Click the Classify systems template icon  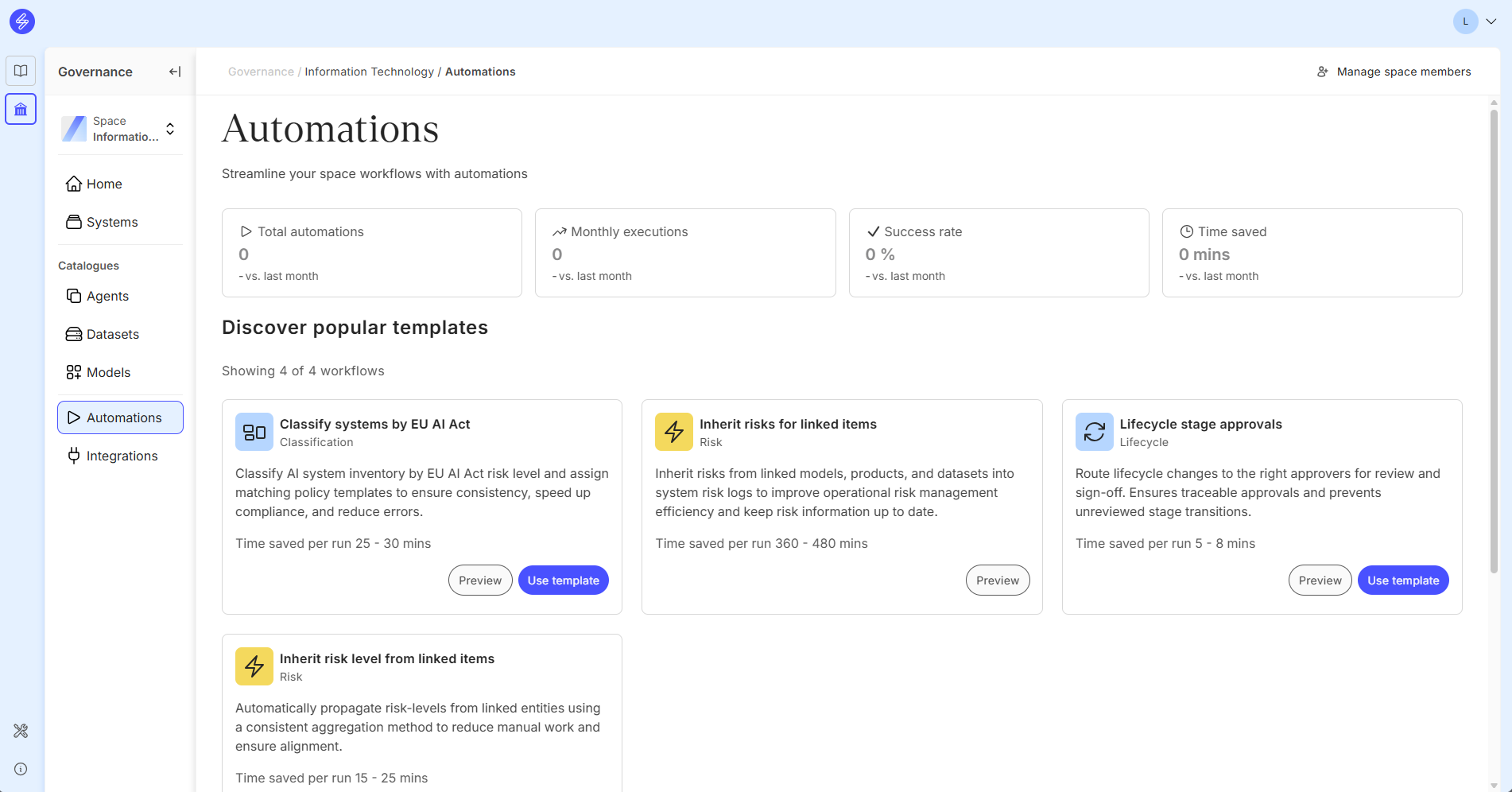tap(254, 432)
